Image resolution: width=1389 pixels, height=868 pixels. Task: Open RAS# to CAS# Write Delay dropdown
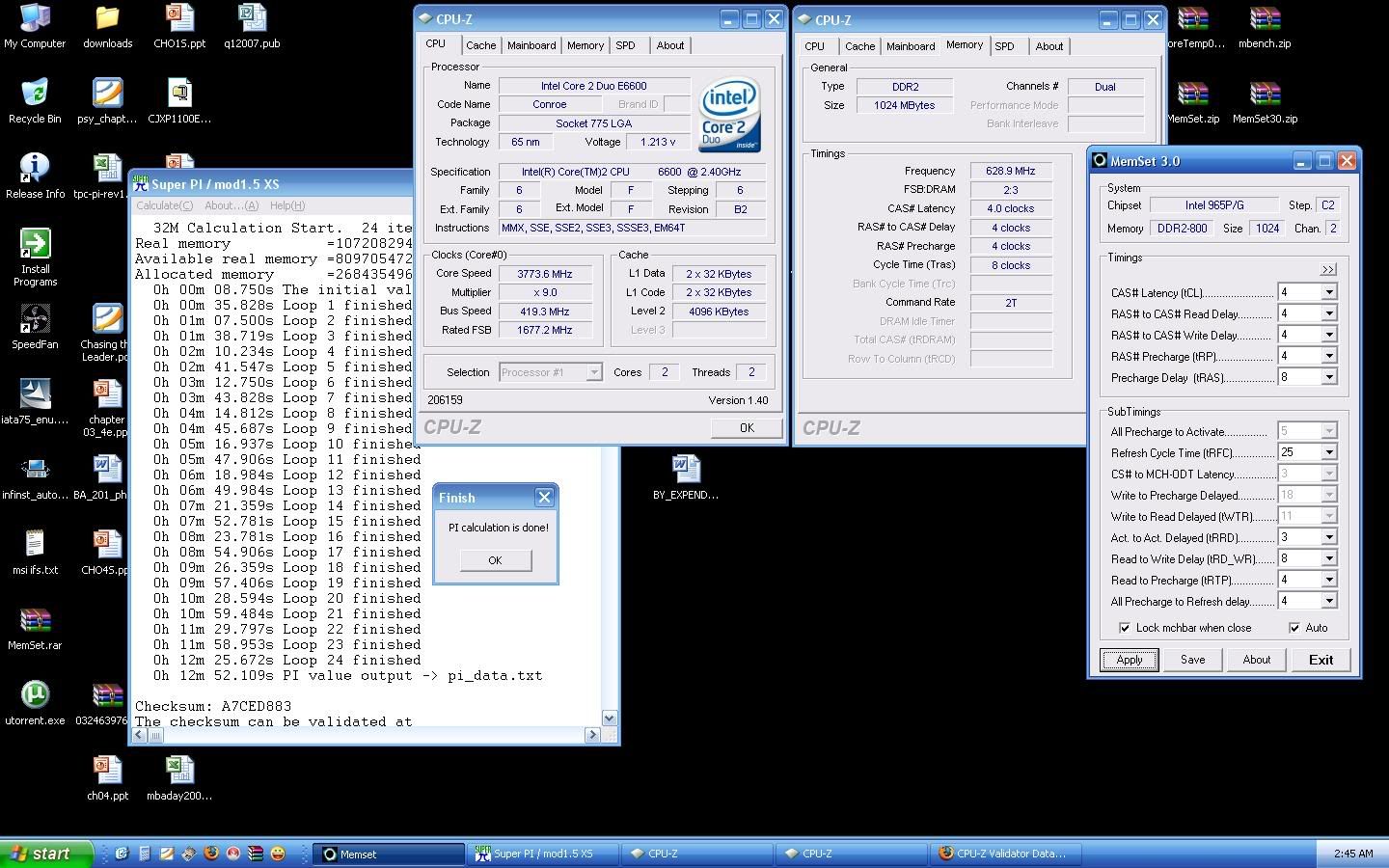coord(1329,335)
